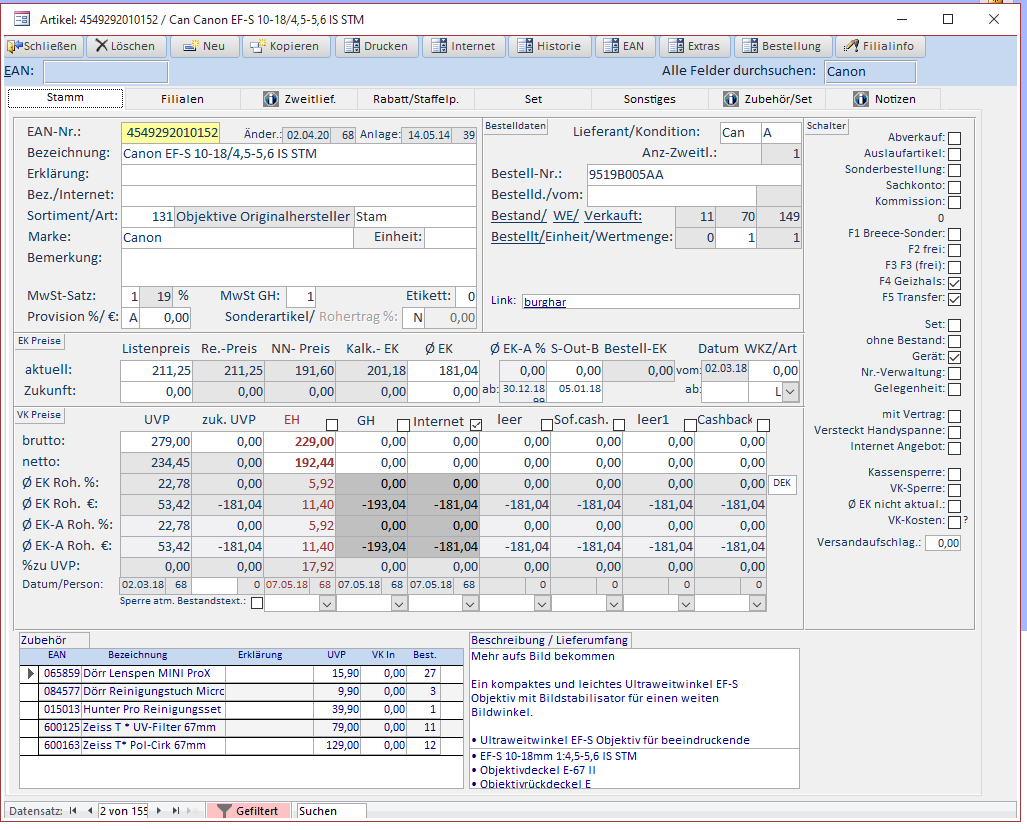Click the Historie form icon
The image size is (1027, 830).
pos(525,46)
